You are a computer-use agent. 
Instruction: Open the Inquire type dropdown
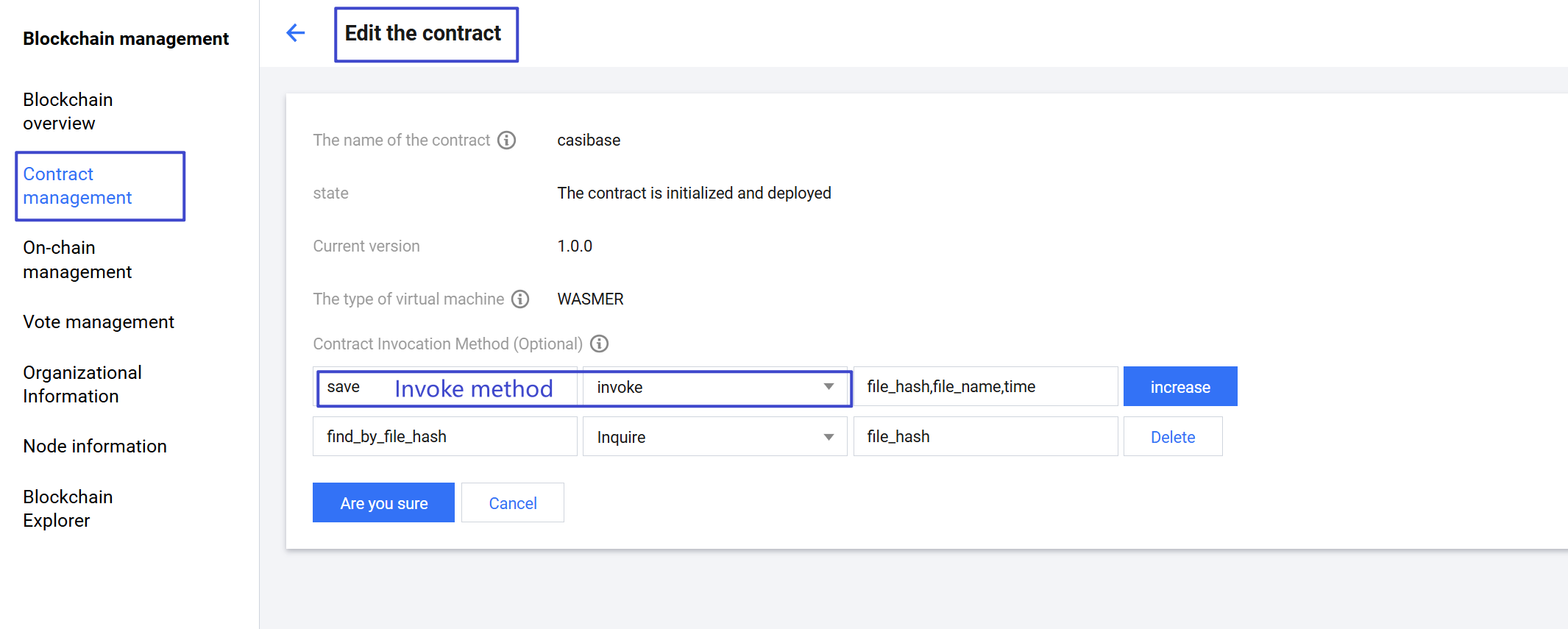pos(714,437)
